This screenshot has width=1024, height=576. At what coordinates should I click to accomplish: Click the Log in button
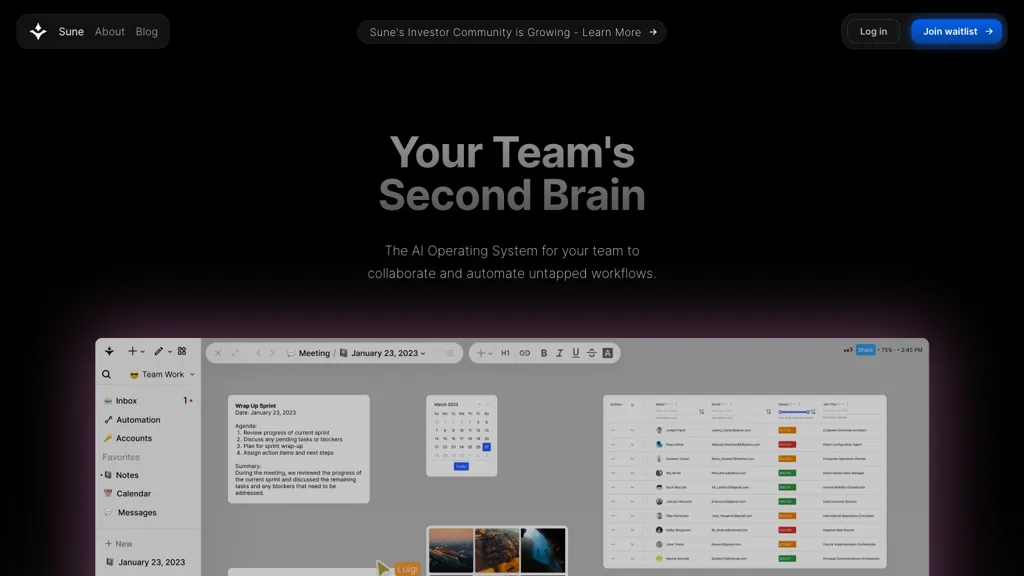coord(873,32)
